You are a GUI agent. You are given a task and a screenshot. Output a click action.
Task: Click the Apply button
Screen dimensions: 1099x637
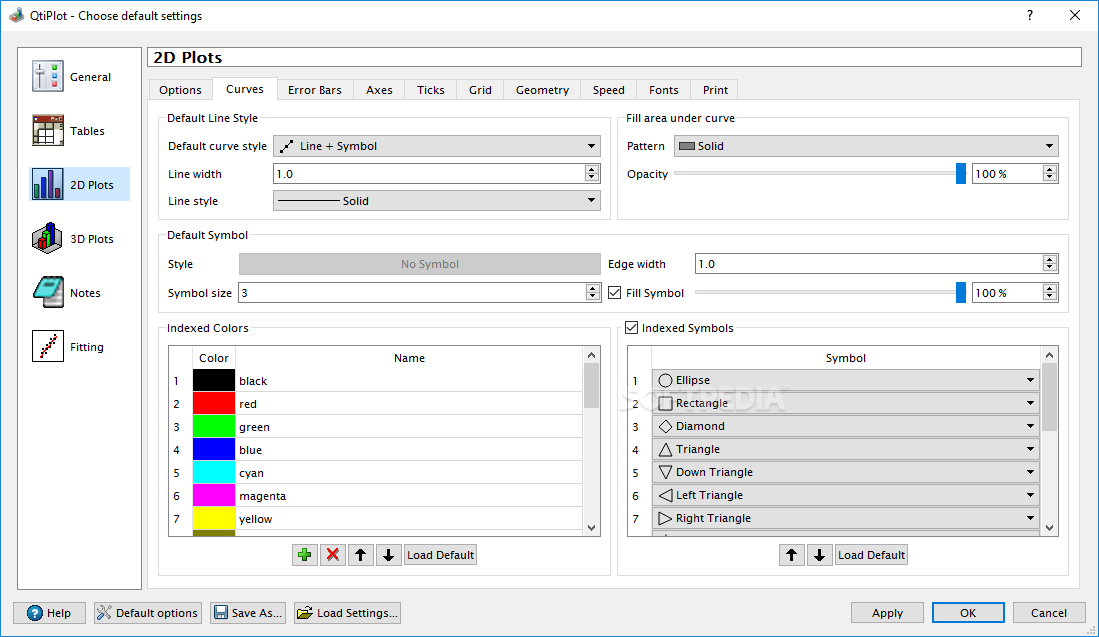pyautogui.click(x=887, y=612)
